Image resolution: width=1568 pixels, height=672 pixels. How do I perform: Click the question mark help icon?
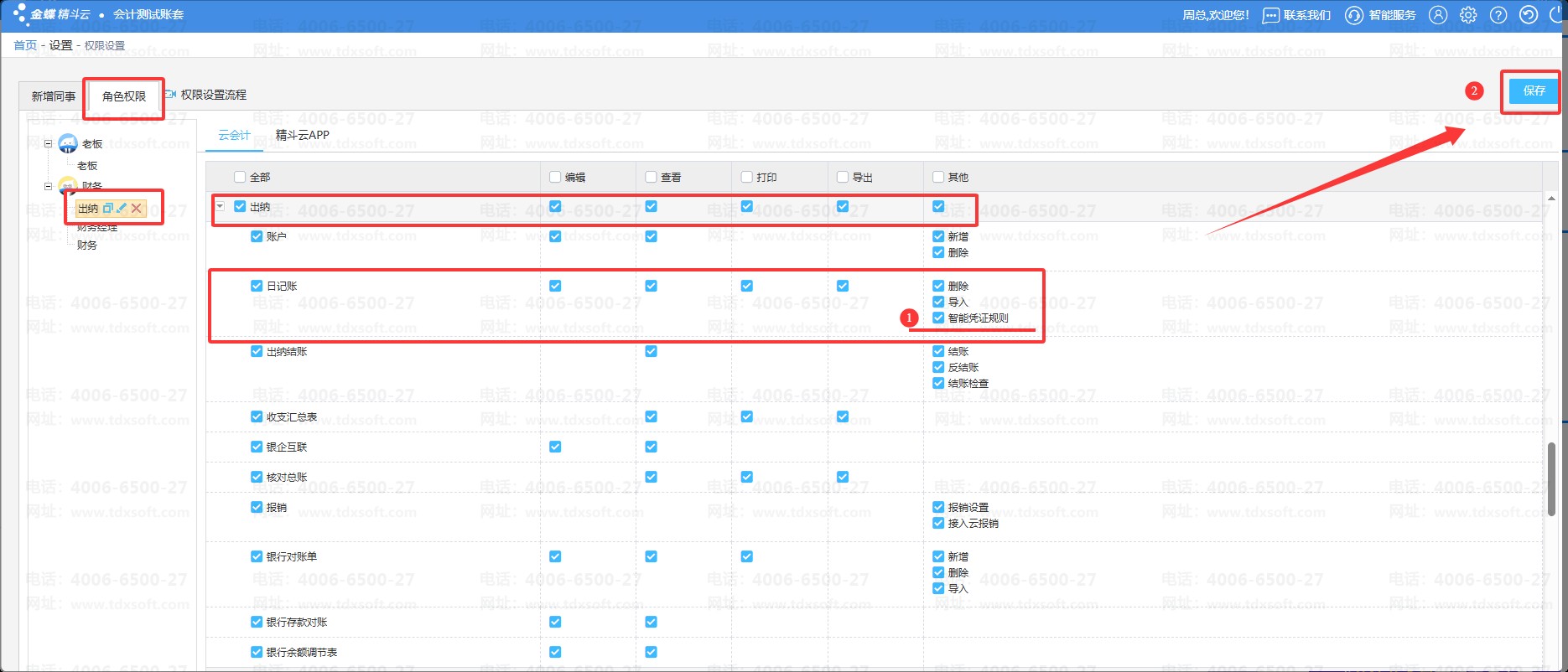point(1498,15)
